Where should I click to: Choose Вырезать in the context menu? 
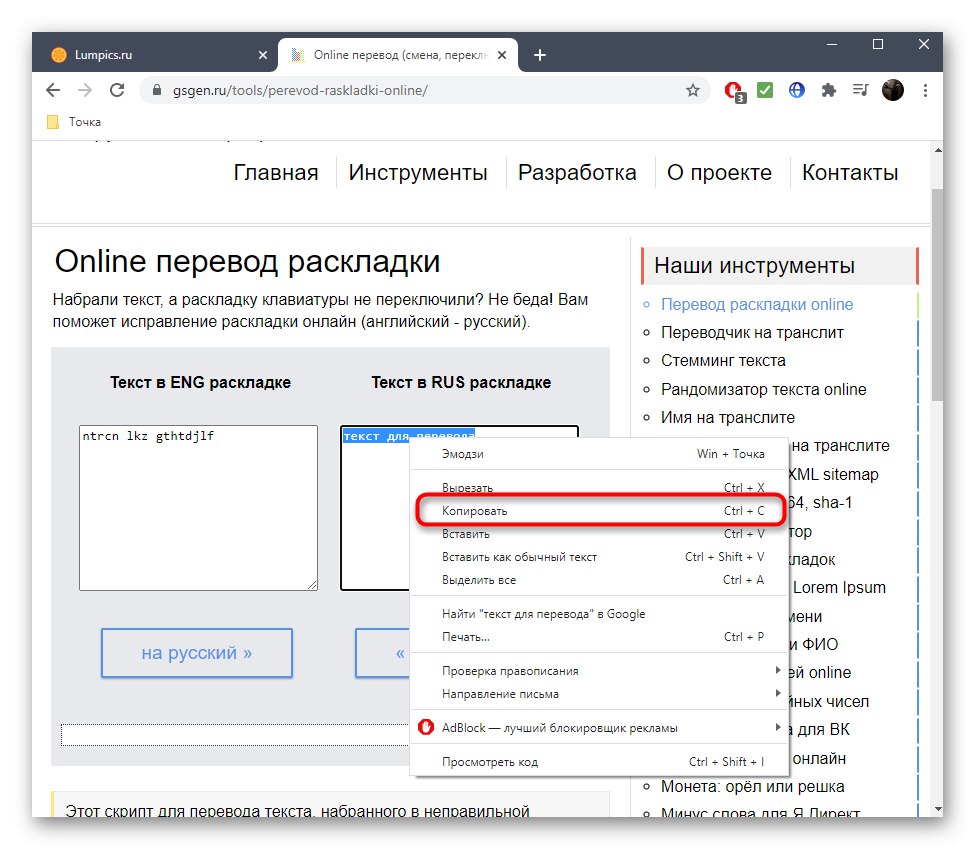(x=599, y=488)
